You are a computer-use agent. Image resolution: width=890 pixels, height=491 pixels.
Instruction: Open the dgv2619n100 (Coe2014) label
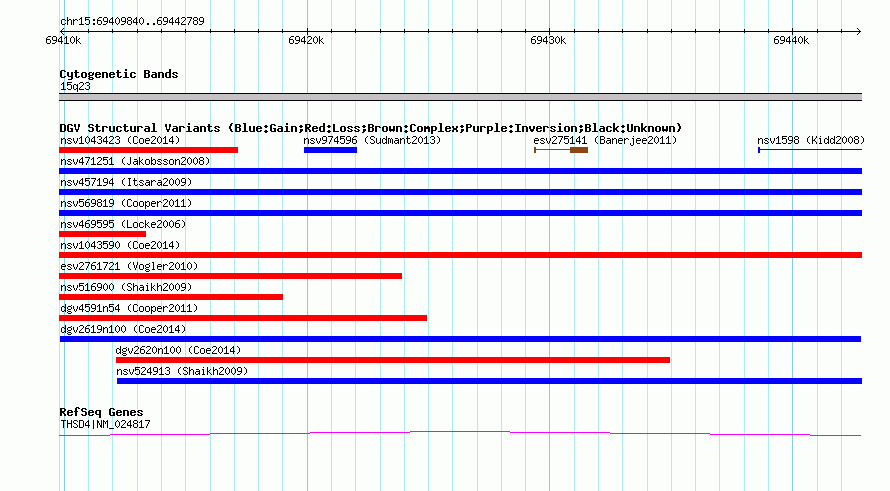click(123, 329)
